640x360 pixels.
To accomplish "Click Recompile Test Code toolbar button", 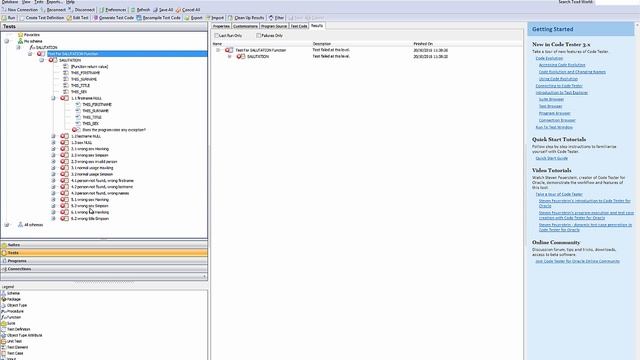I will 158,18.
